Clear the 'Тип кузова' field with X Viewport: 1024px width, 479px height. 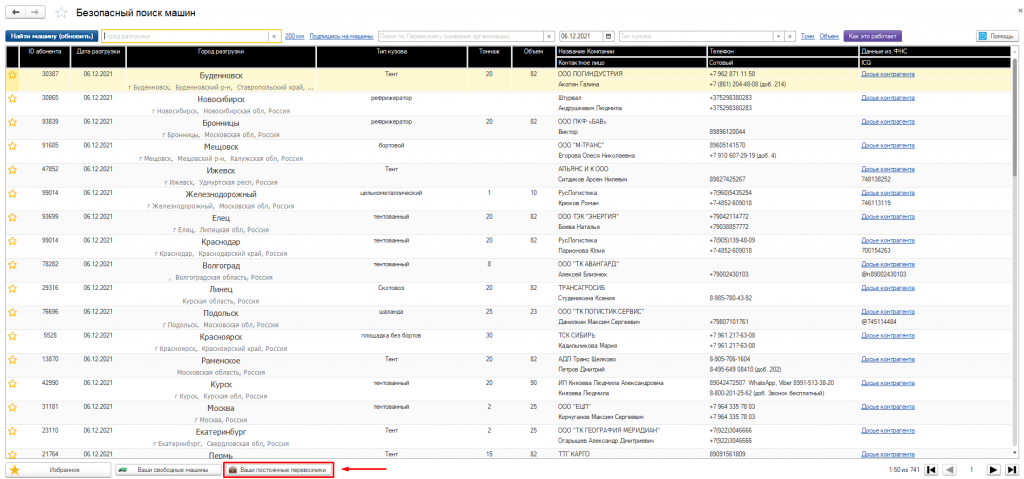pos(790,37)
